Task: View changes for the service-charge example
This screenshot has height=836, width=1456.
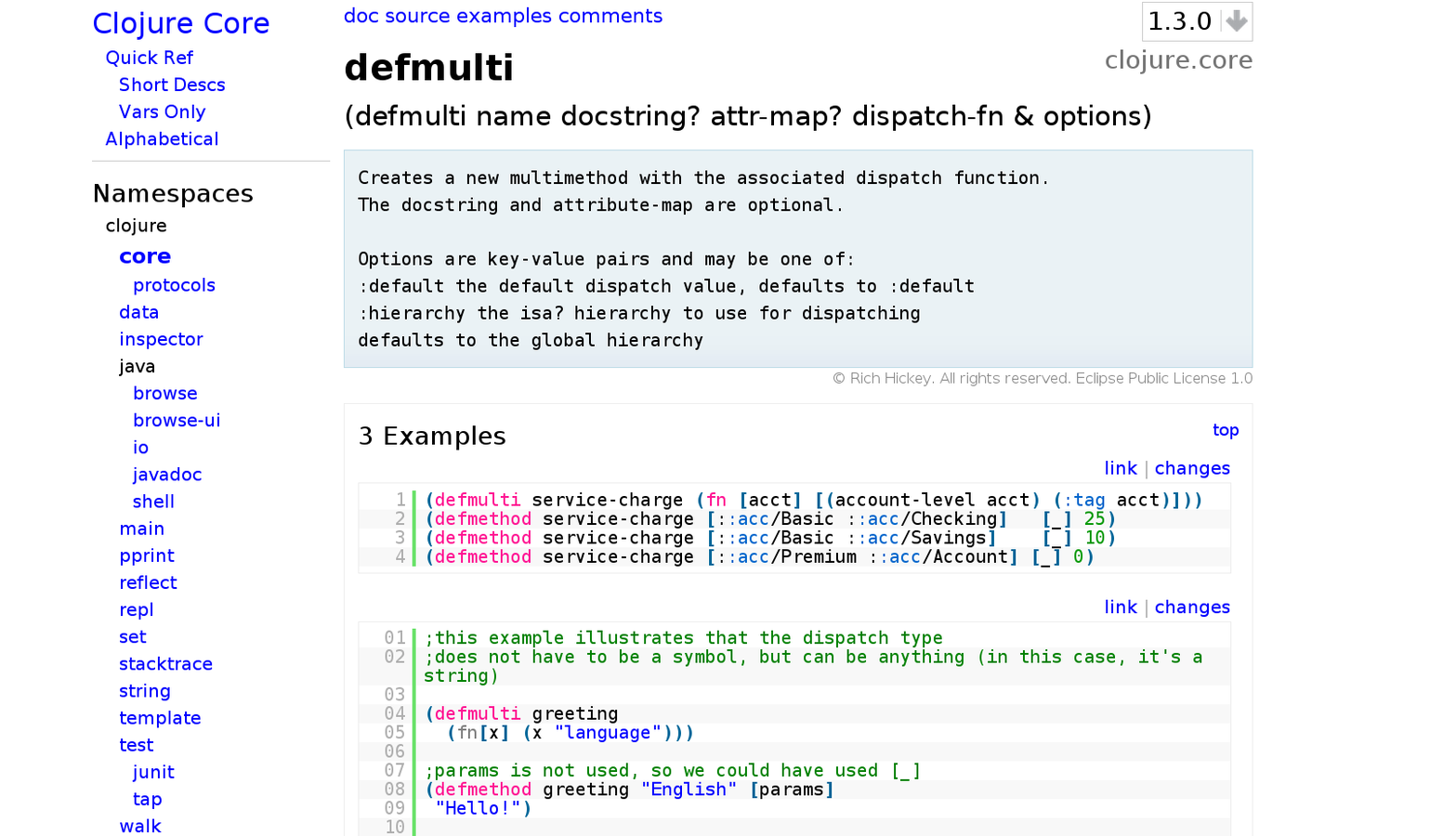Action: pyautogui.click(x=1192, y=468)
